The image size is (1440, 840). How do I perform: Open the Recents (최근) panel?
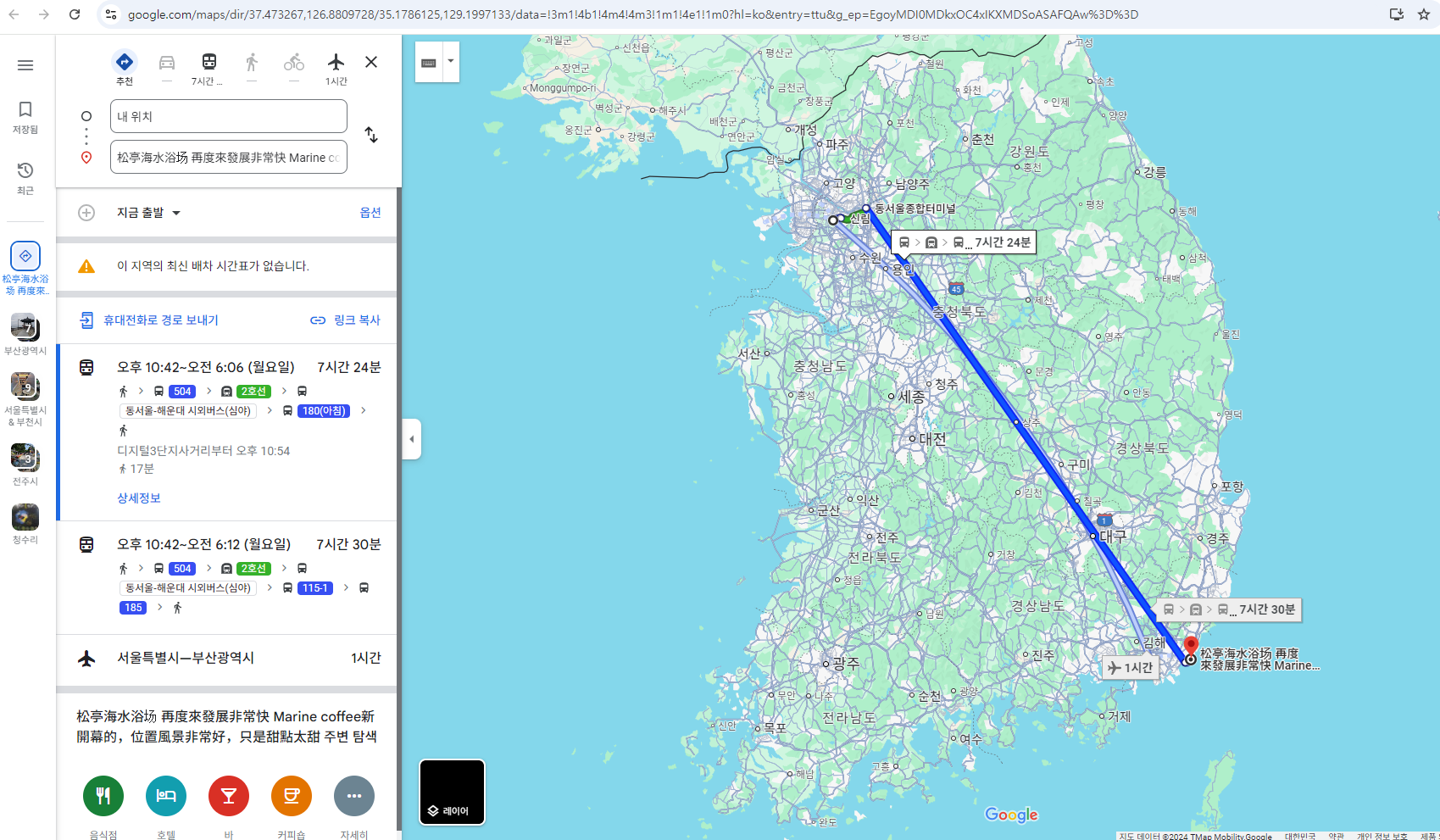coord(25,179)
